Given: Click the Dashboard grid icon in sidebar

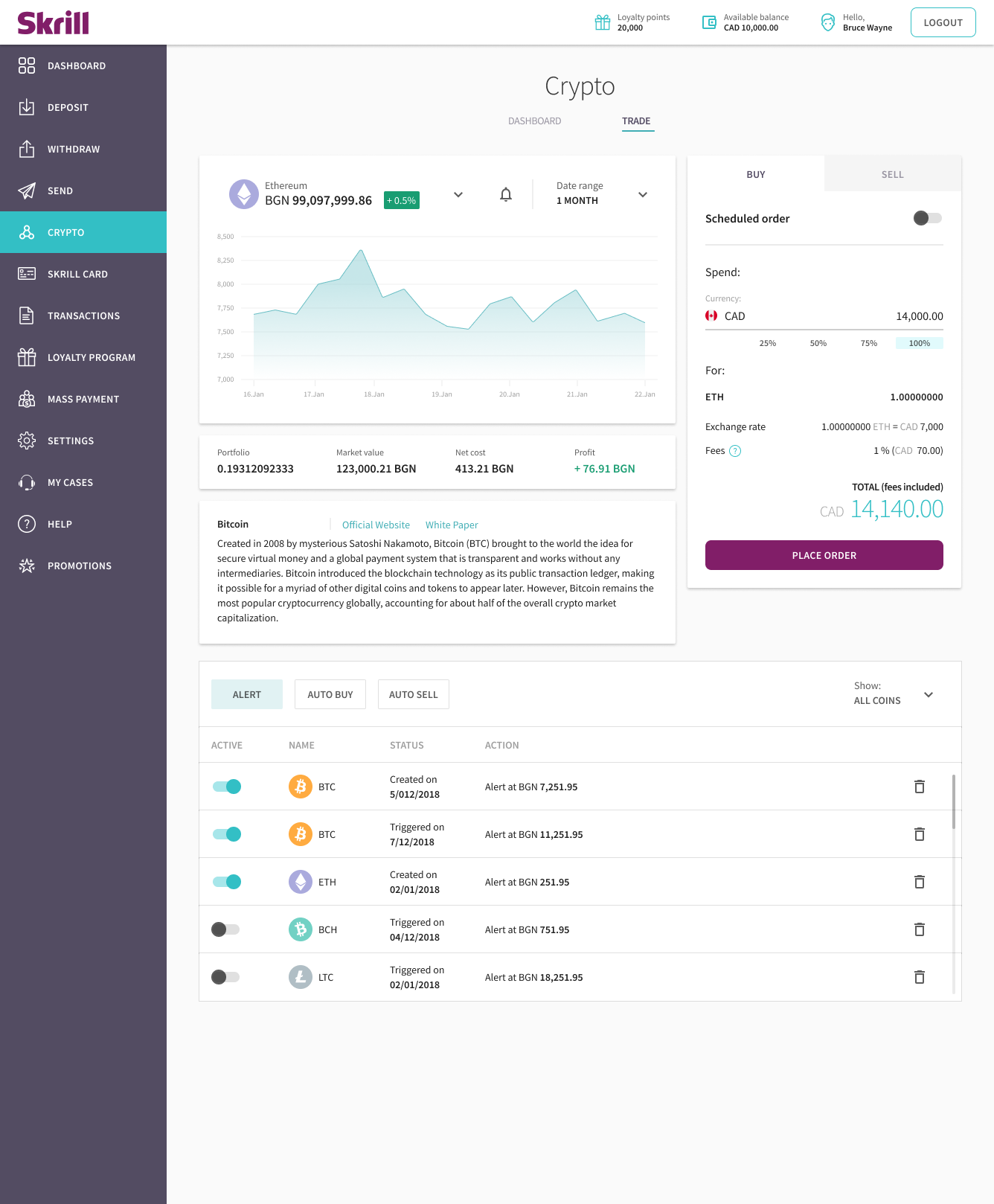Looking at the screenshot, I should (27, 65).
